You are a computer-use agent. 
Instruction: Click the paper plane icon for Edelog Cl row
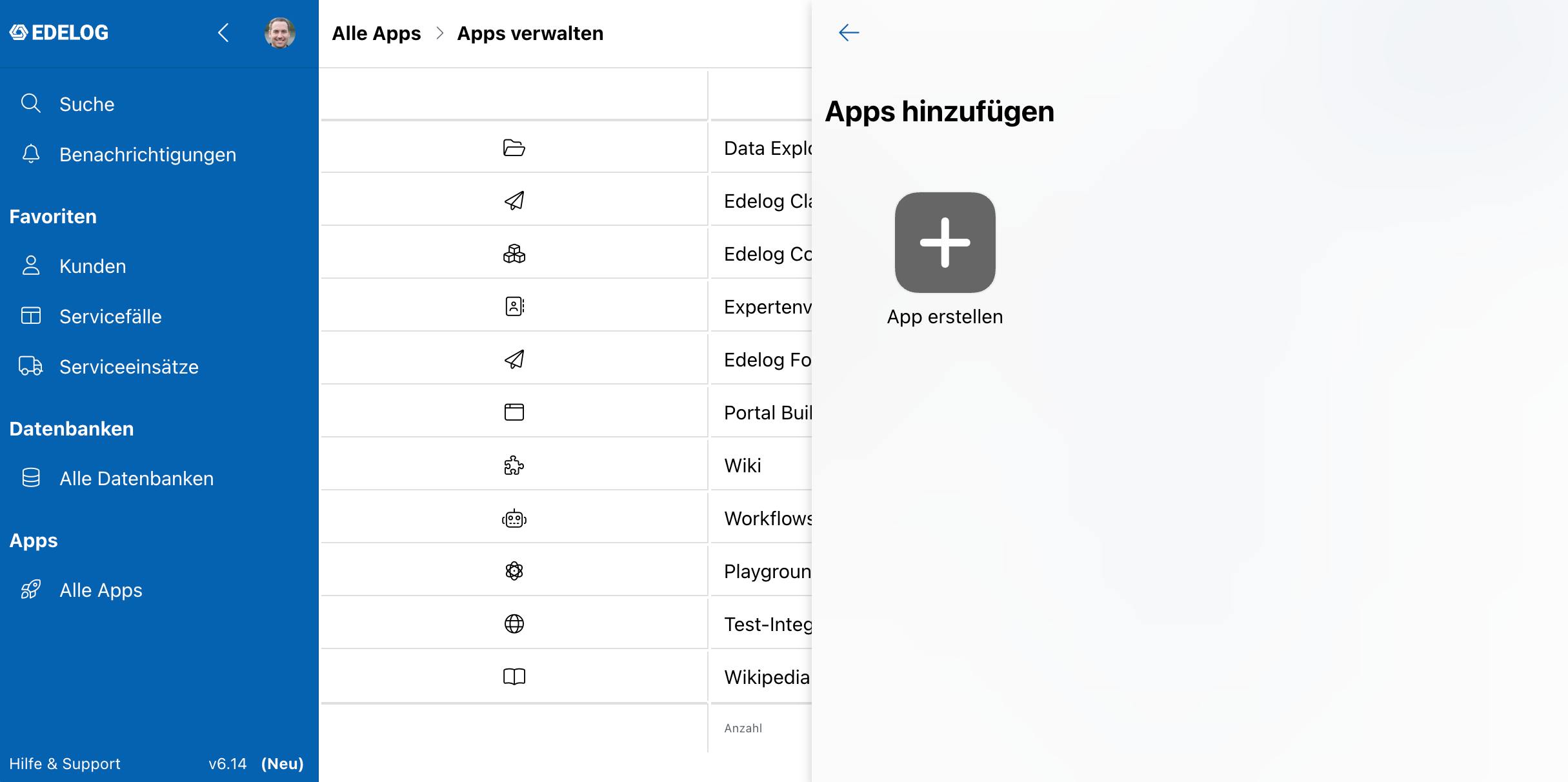pyautogui.click(x=514, y=201)
